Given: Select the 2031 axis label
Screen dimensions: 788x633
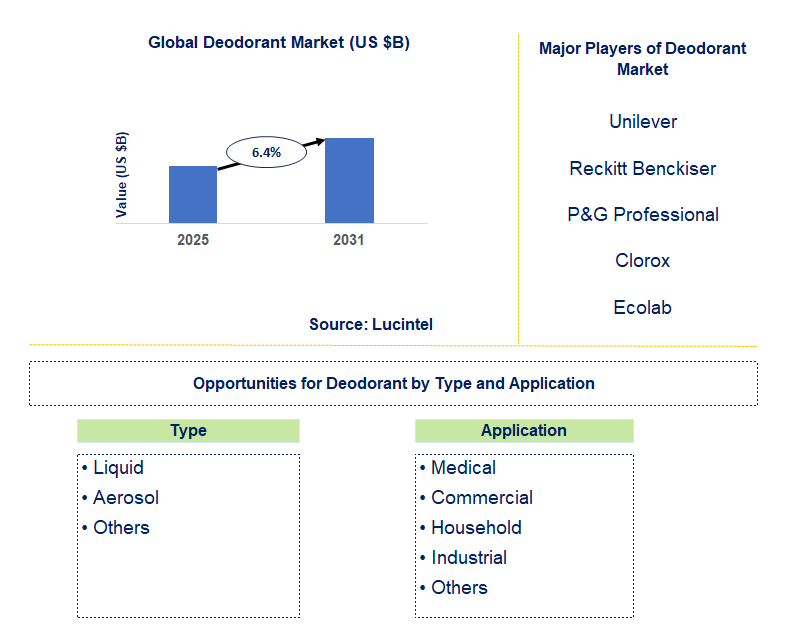Looking at the screenshot, I should [349, 240].
